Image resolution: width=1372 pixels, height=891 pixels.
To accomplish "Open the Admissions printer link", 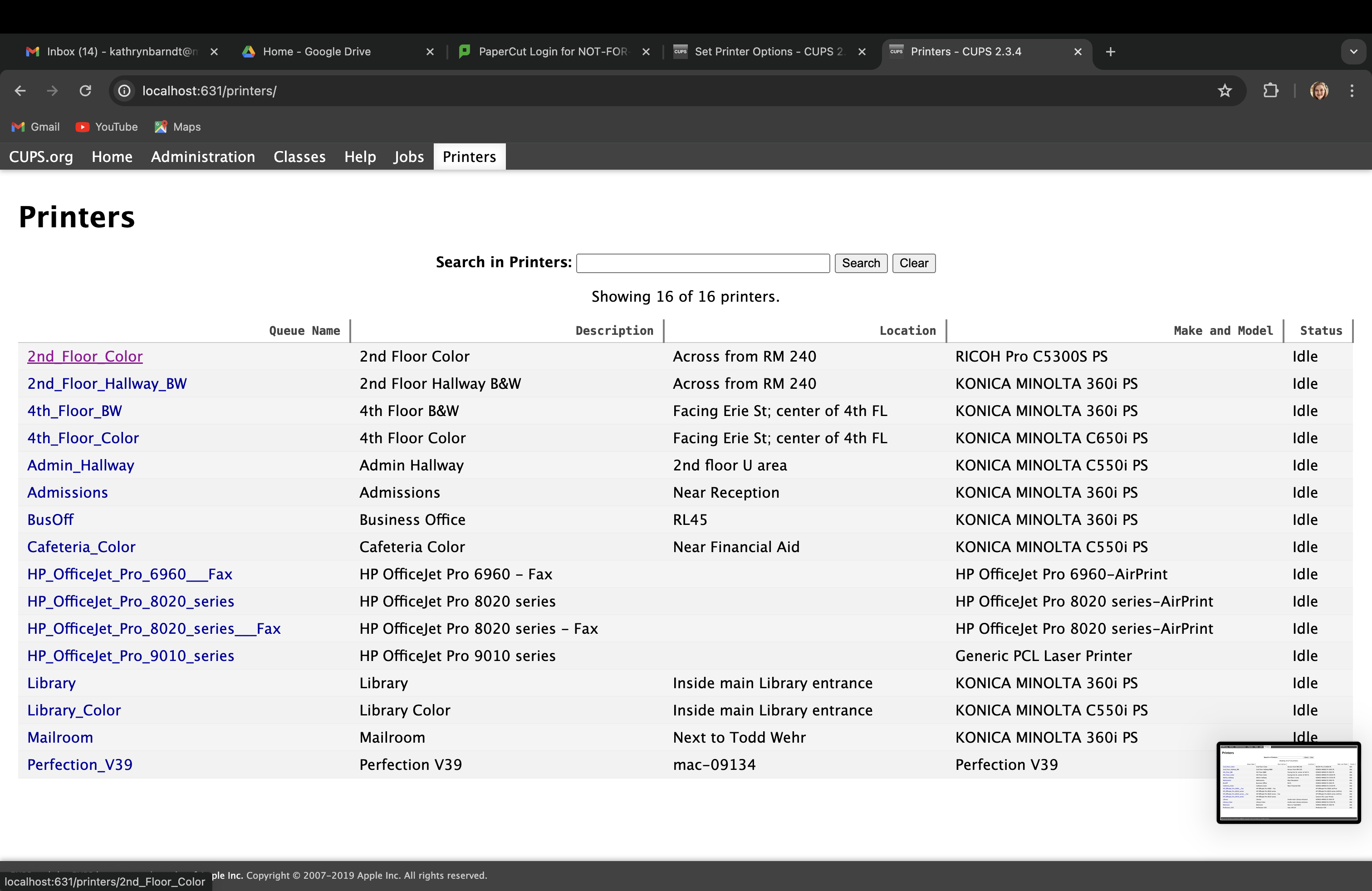I will tap(68, 492).
